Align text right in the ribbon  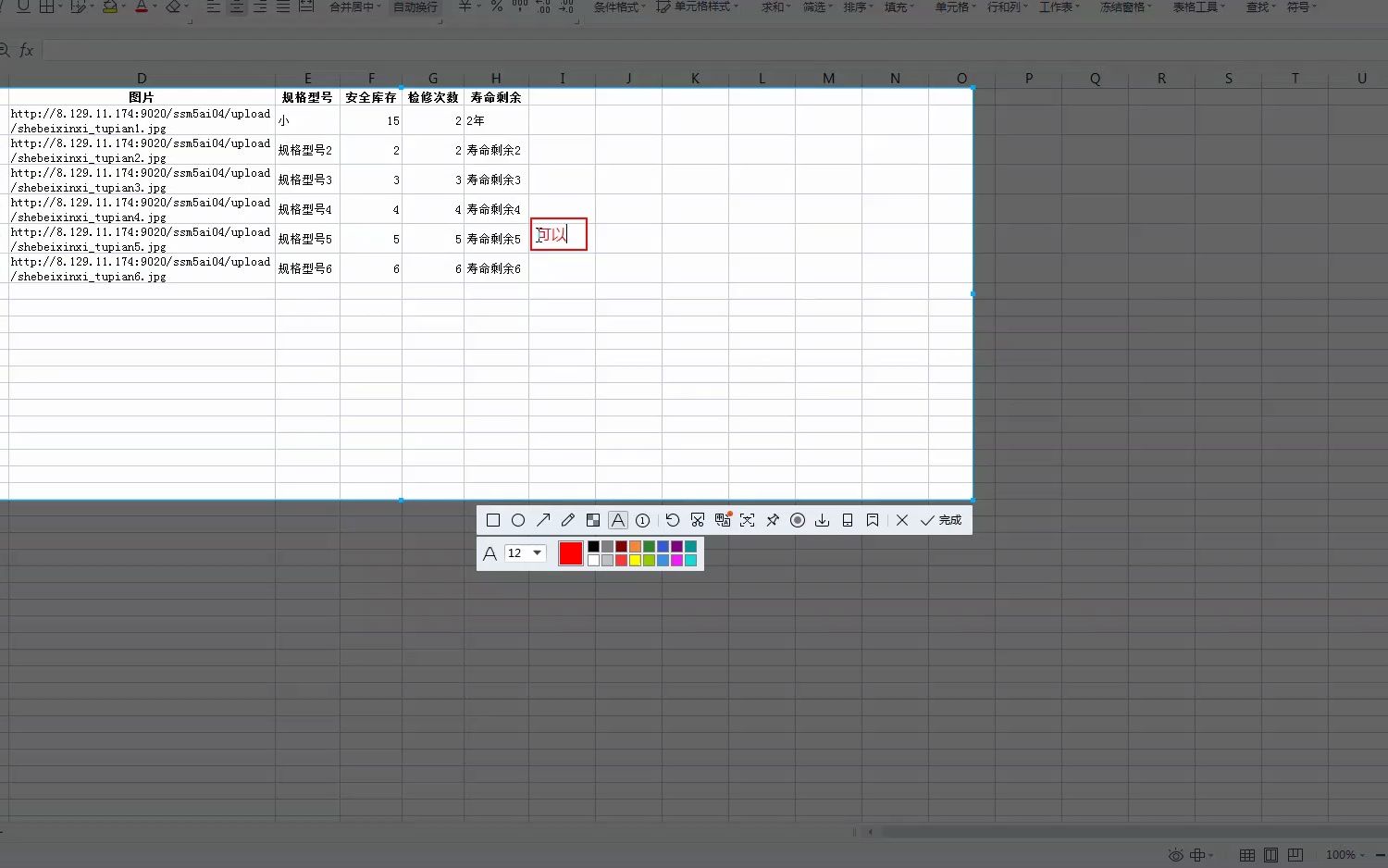[x=260, y=6]
